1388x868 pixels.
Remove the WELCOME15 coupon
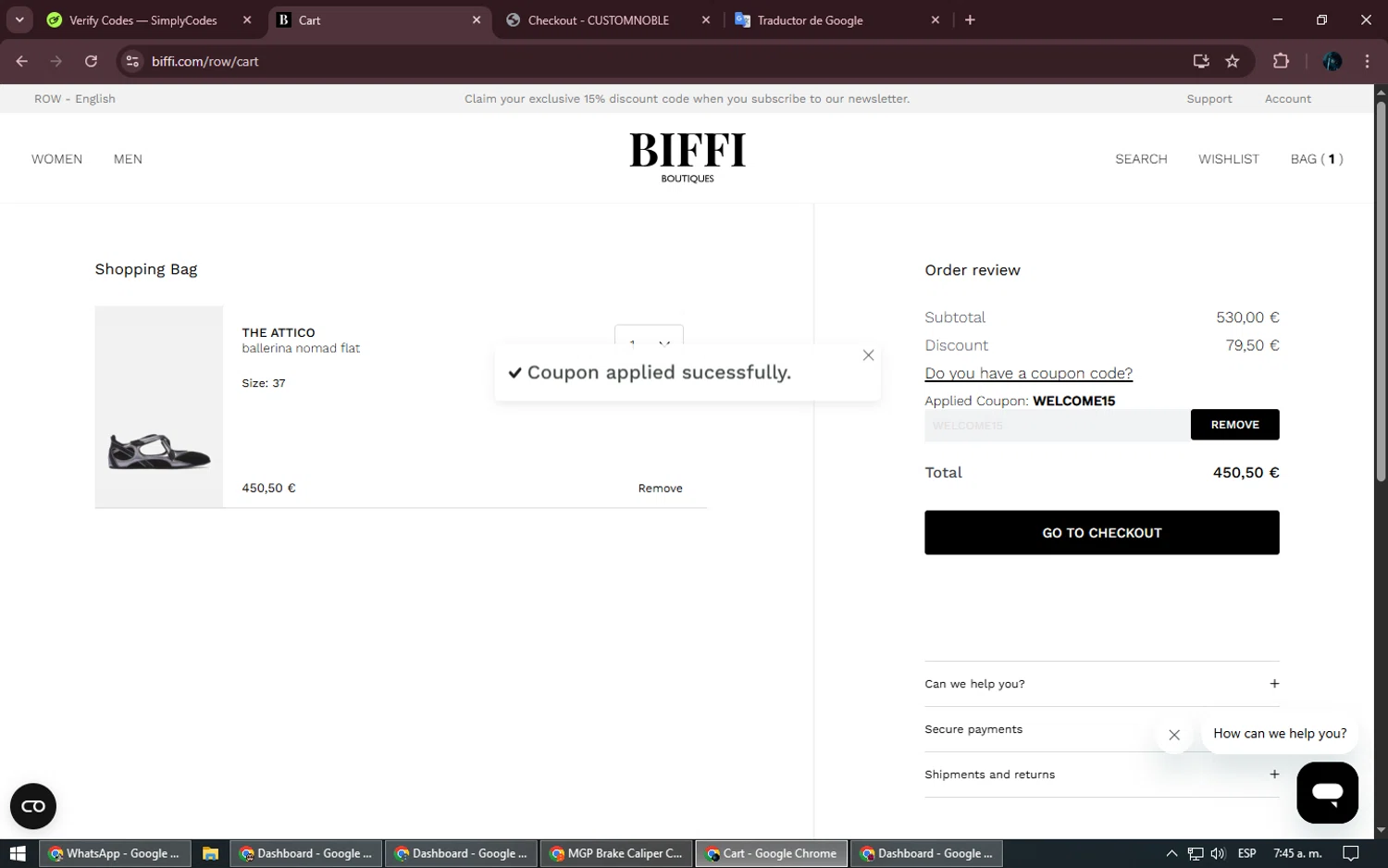click(x=1234, y=425)
